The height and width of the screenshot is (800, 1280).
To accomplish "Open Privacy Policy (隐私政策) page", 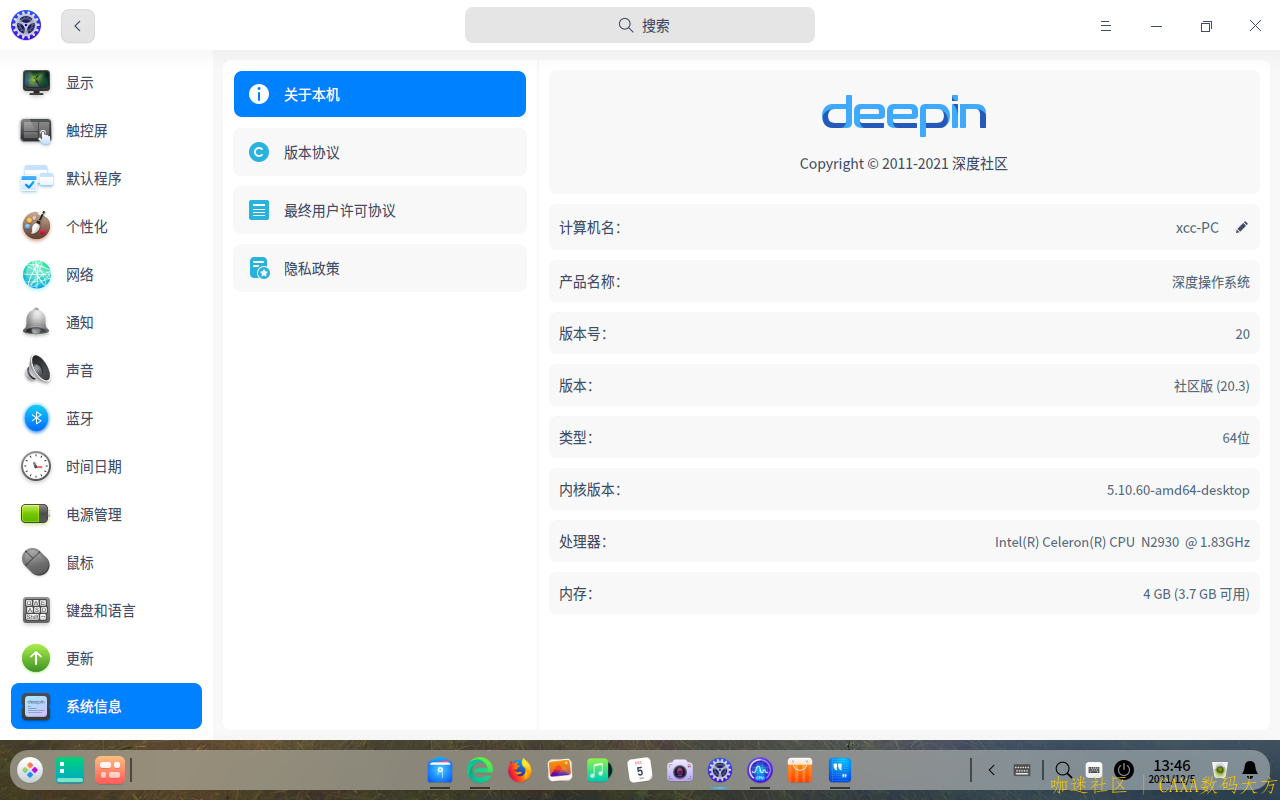I will (x=380, y=268).
